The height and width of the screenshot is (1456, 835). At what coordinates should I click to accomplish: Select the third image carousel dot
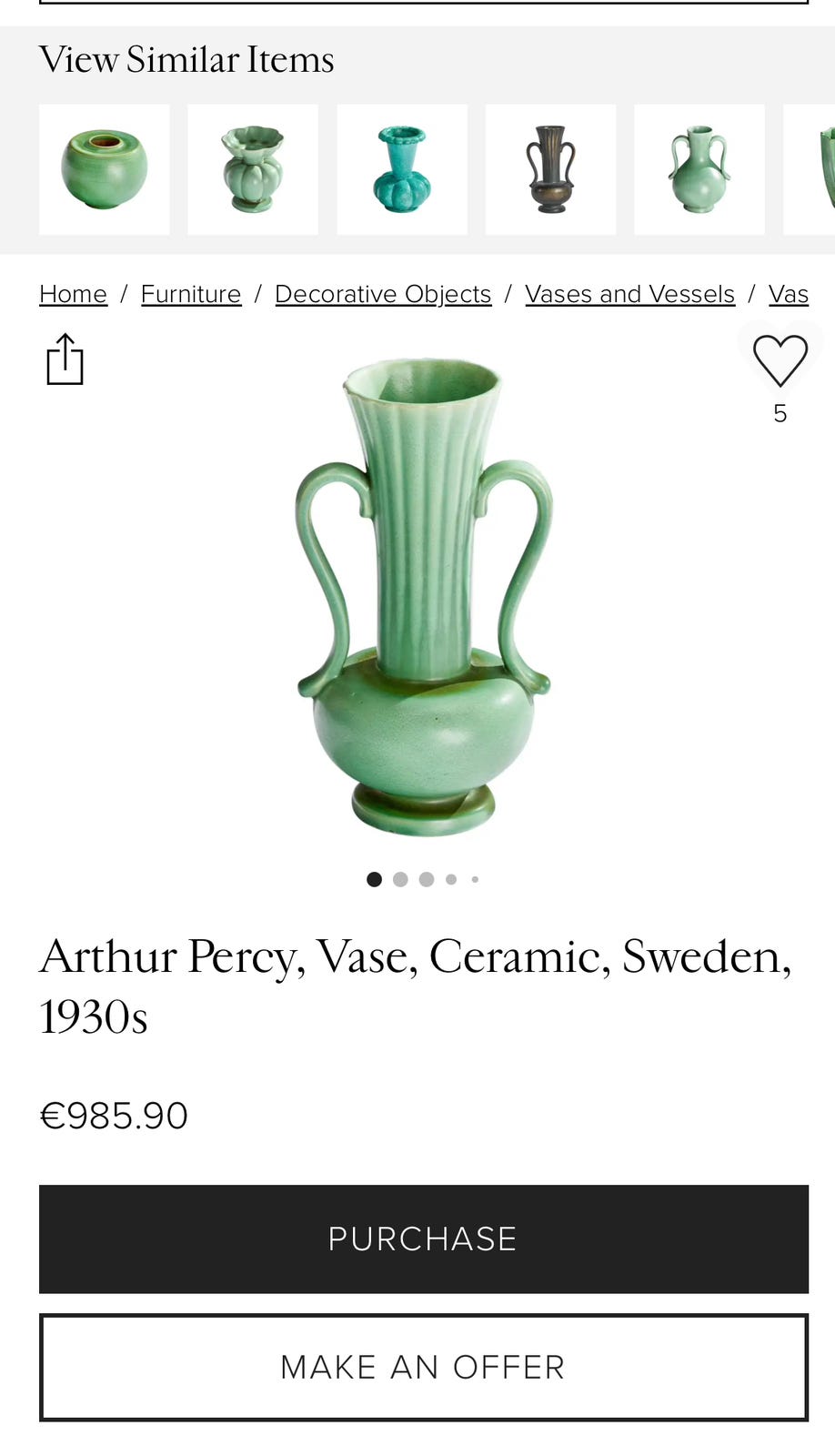427,879
